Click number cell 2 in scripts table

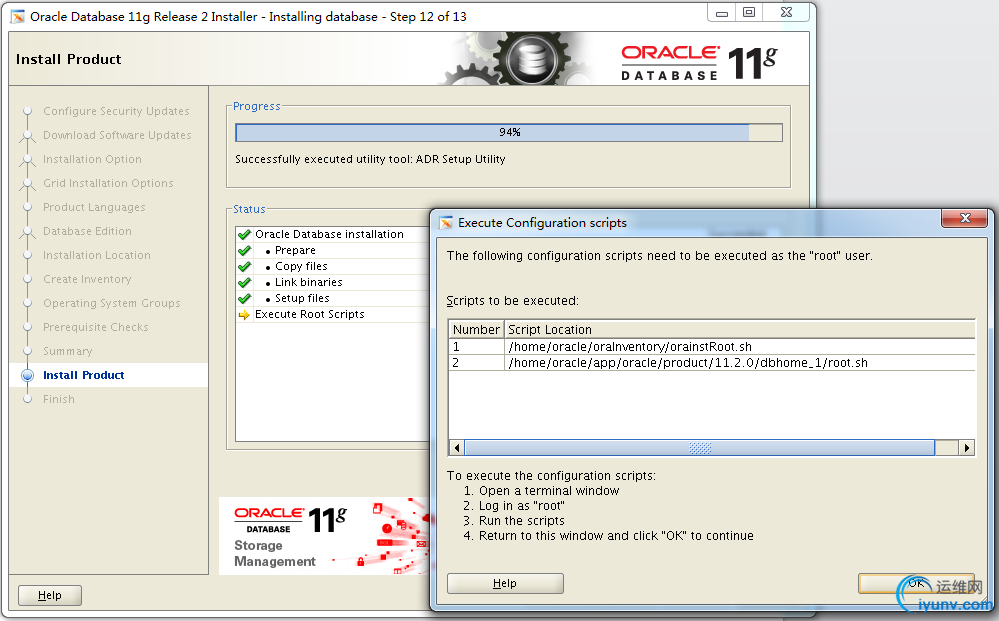[x=477, y=362]
